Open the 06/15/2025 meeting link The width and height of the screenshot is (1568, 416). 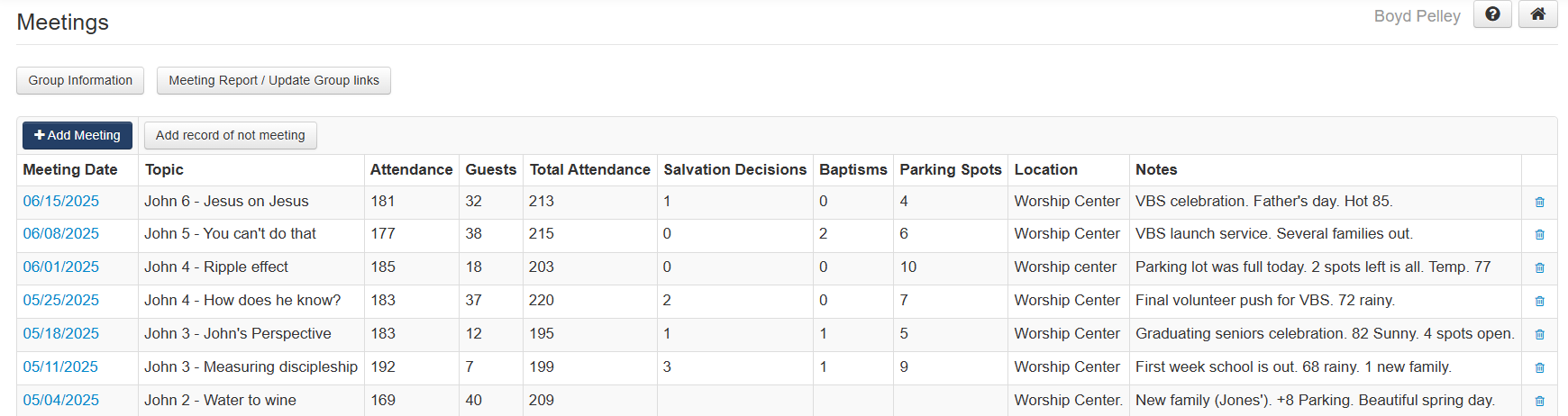pyautogui.click(x=61, y=201)
